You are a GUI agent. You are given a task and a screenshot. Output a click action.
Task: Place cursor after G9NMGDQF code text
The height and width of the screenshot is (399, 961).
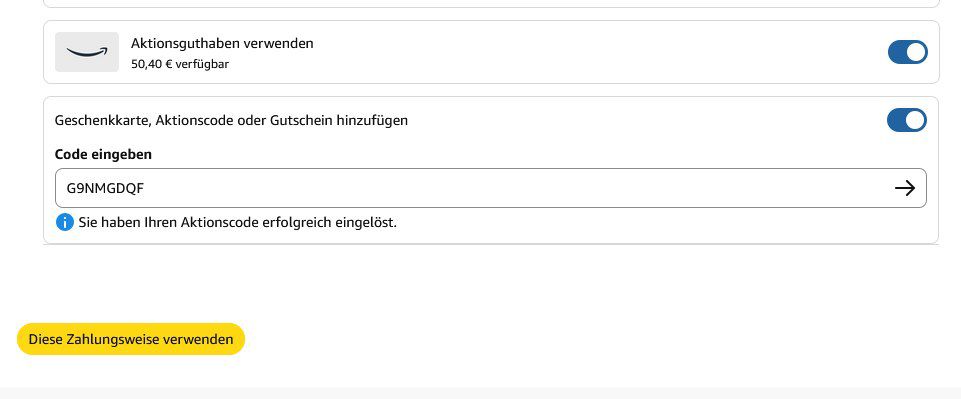(x=146, y=188)
